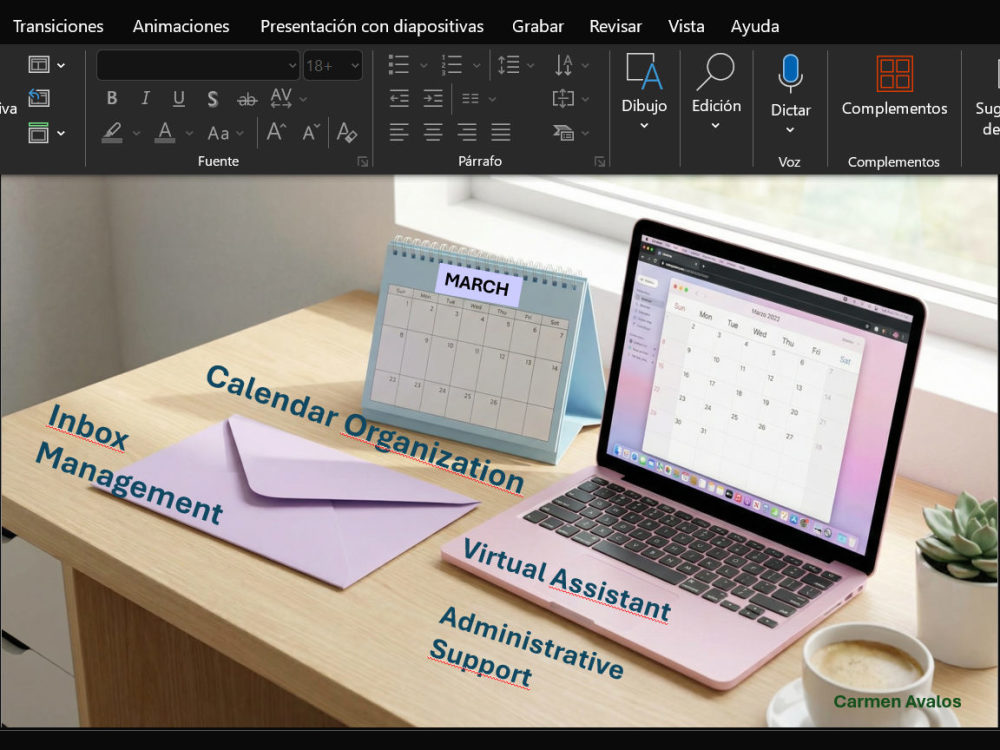Image resolution: width=1000 pixels, height=750 pixels.
Task: Open highlight color dropdown arrow
Action: 136,133
